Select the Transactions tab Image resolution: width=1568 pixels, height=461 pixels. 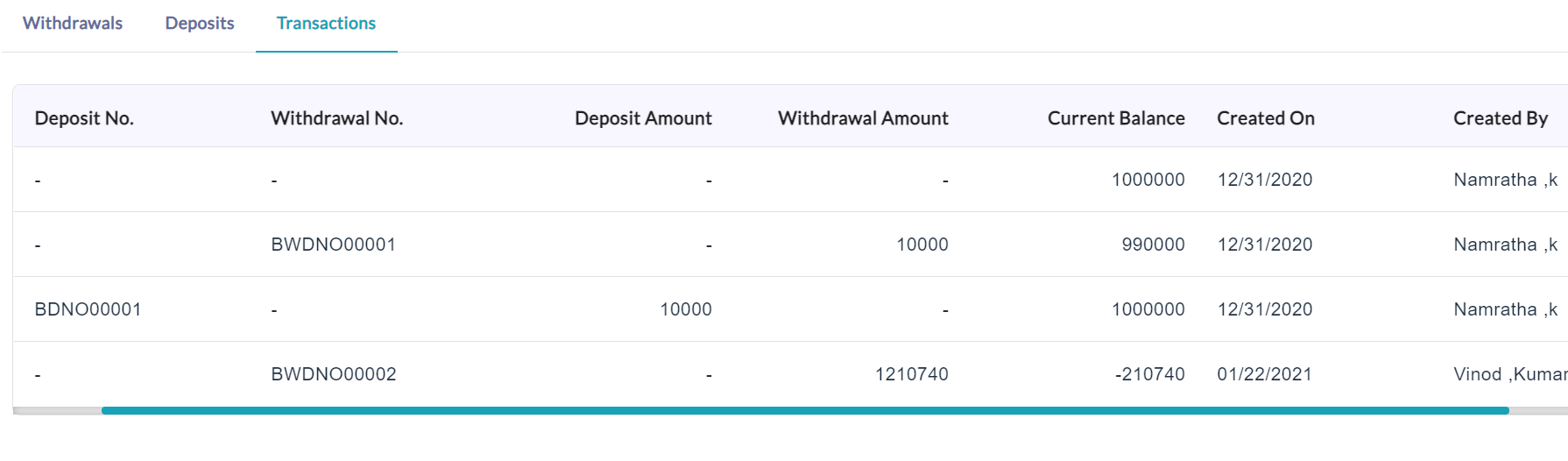[326, 24]
